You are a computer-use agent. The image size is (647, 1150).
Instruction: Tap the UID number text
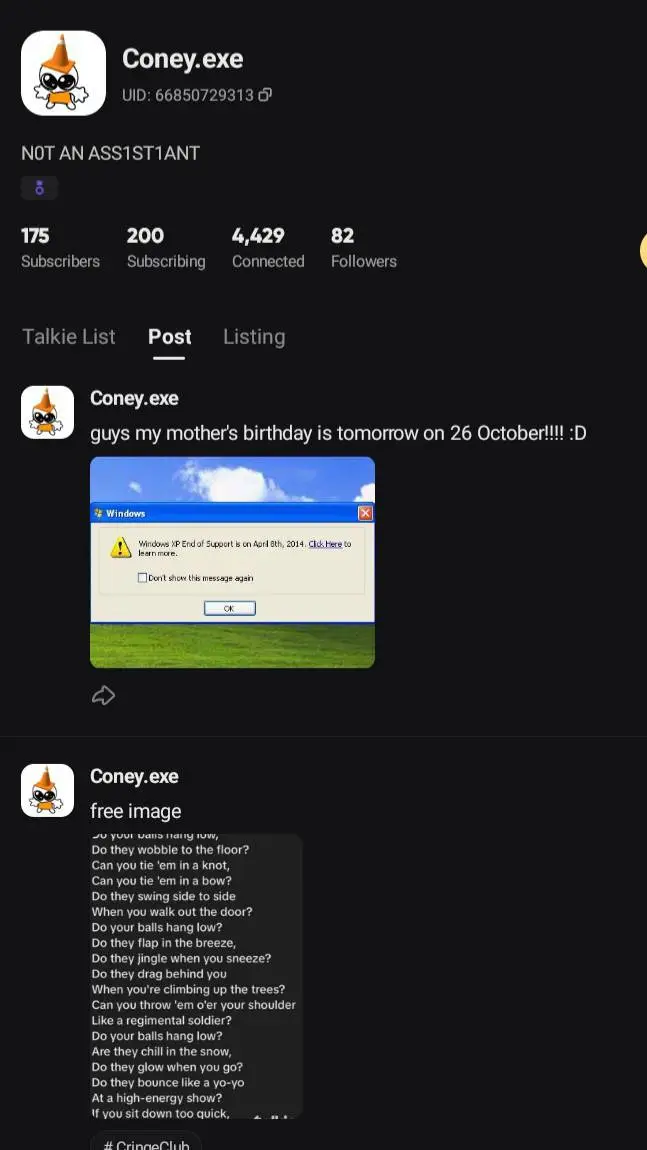point(188,95)
